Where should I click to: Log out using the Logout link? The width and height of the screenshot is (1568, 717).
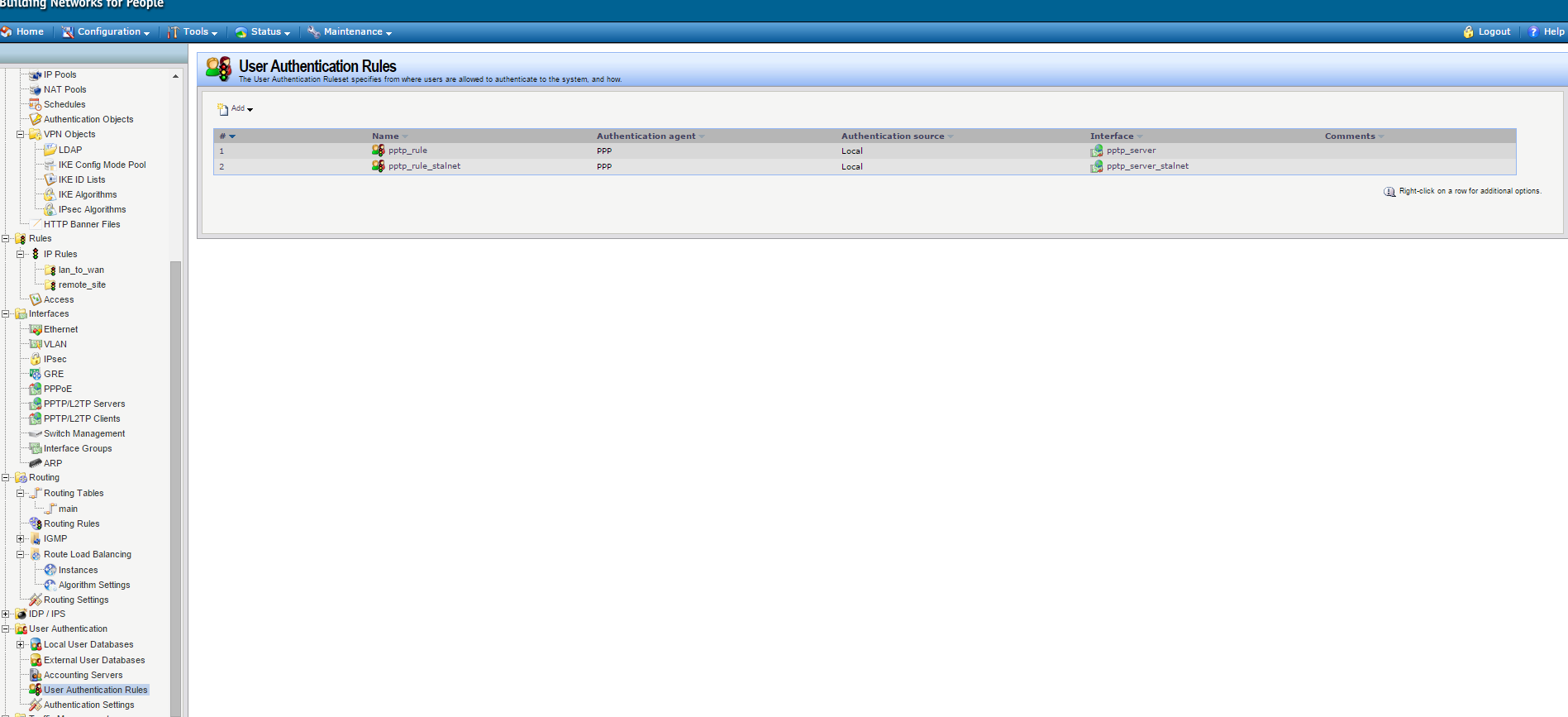[x=1487, y=31]
